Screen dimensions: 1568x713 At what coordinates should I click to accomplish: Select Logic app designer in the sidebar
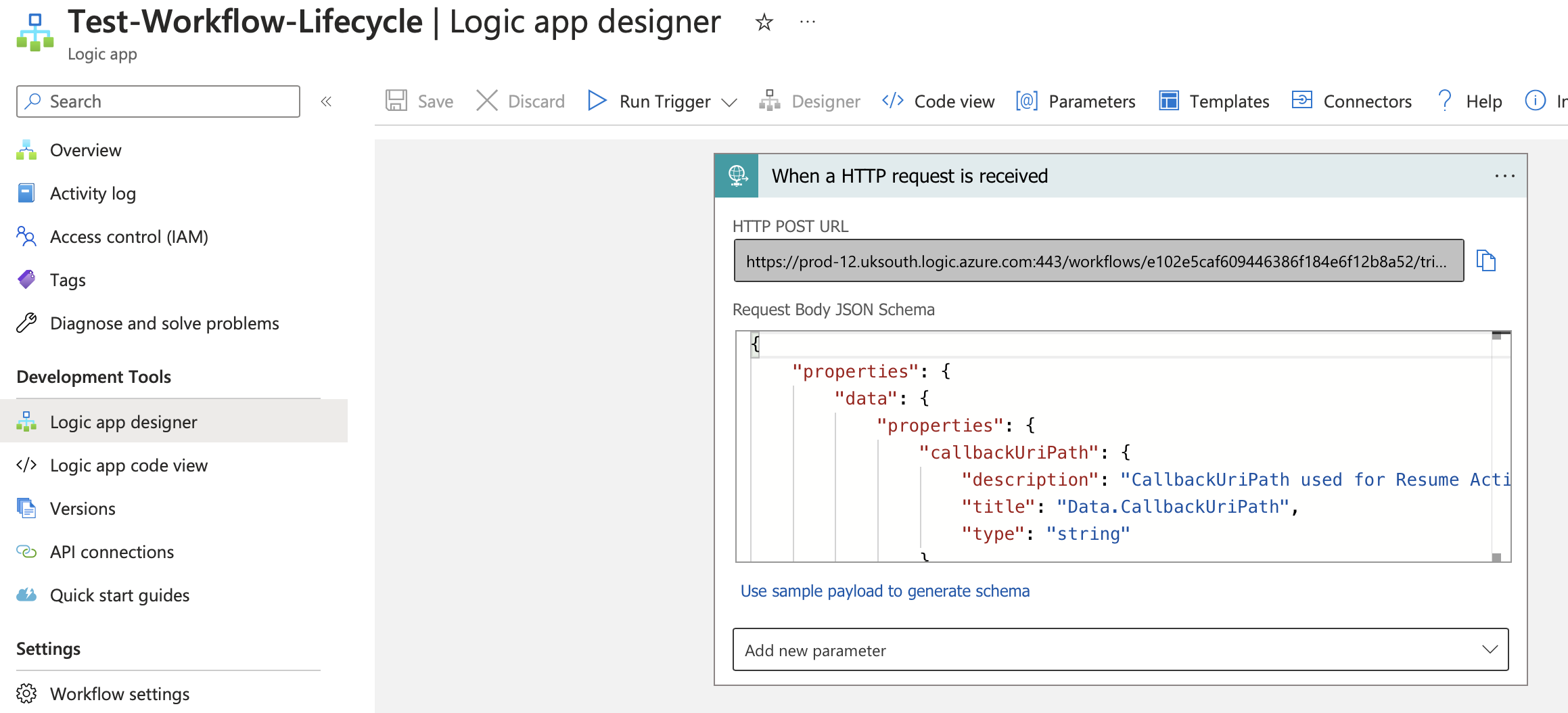pyautogui.click(x=174, y=422)
